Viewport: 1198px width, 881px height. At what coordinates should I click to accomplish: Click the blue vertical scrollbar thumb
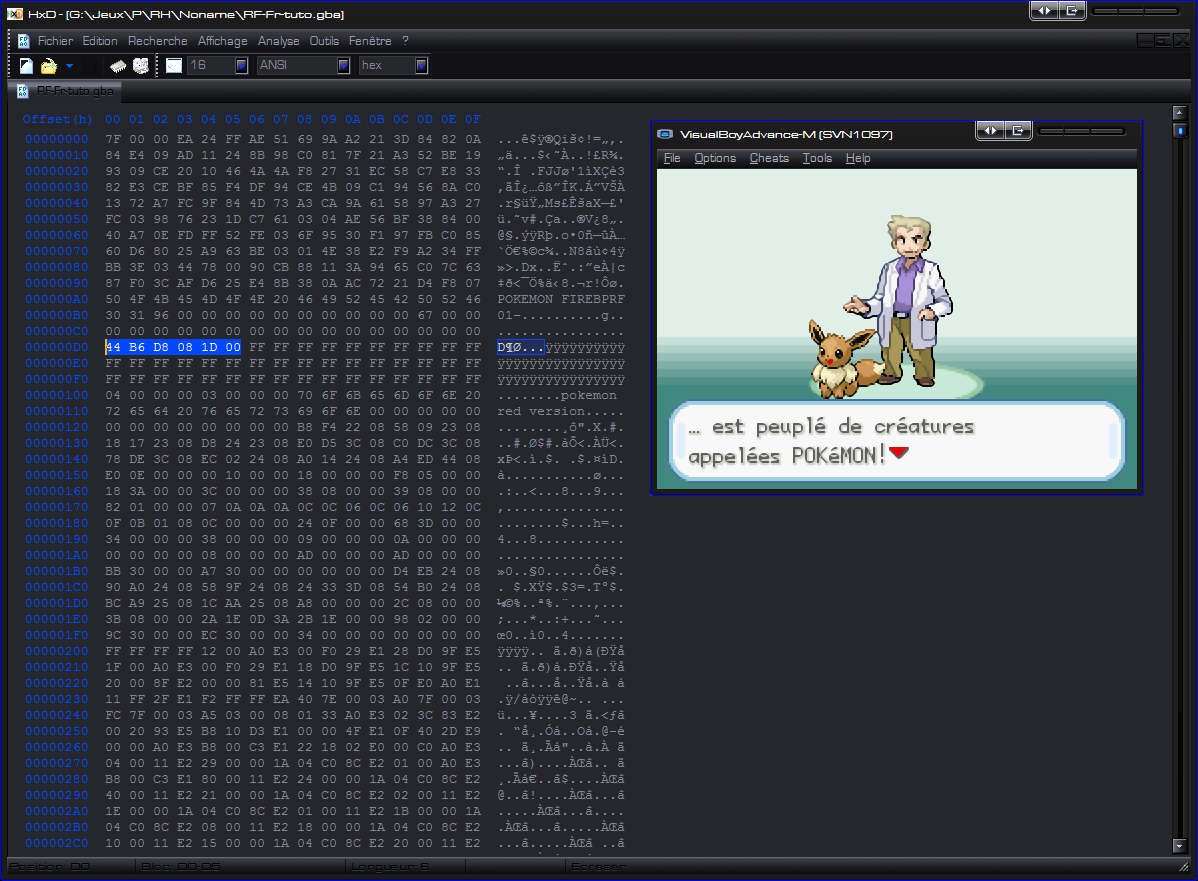[x=1180, y=131]
